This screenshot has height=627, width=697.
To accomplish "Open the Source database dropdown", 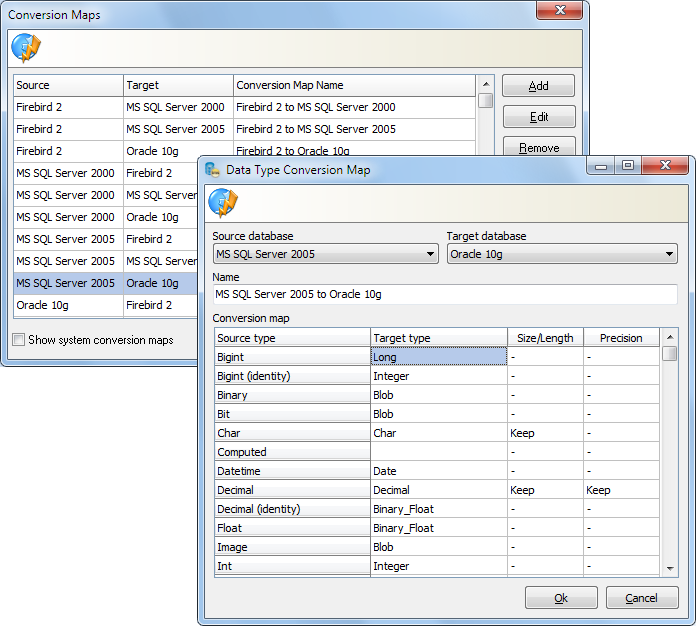I will tap(325, 254).
